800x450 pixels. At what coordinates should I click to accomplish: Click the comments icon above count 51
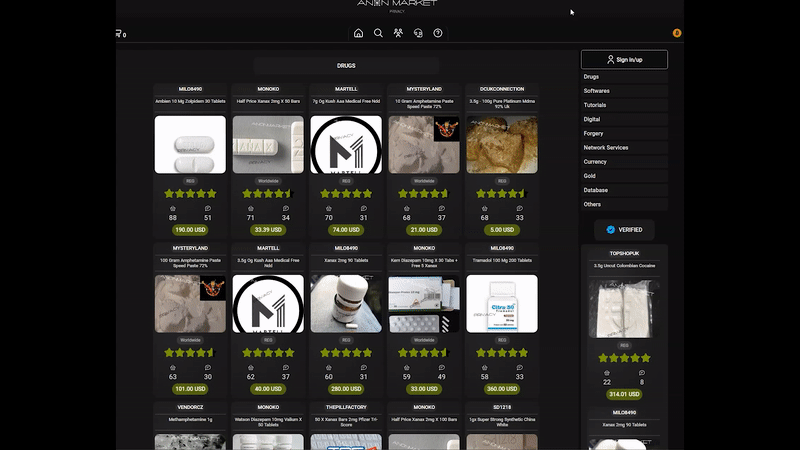208,208
